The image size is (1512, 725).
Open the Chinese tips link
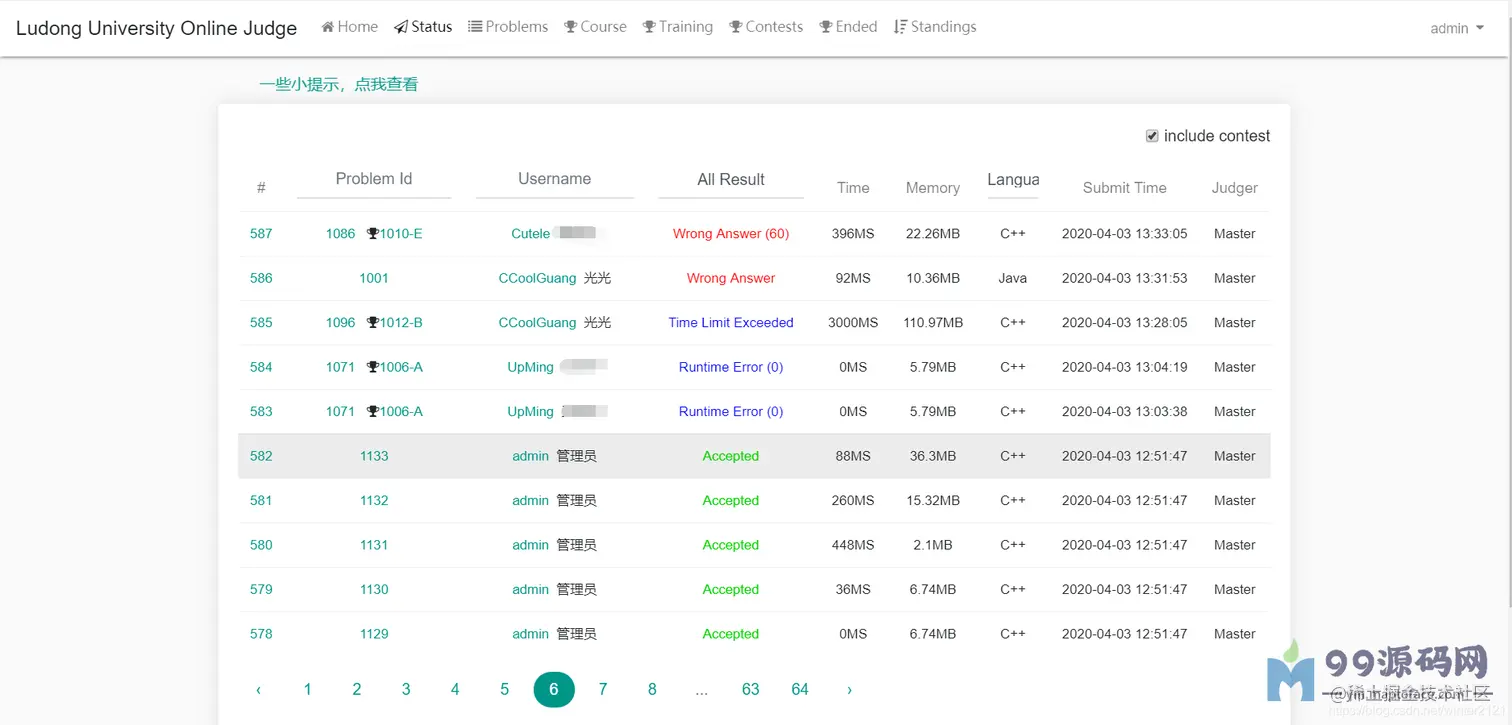(338, 85)
